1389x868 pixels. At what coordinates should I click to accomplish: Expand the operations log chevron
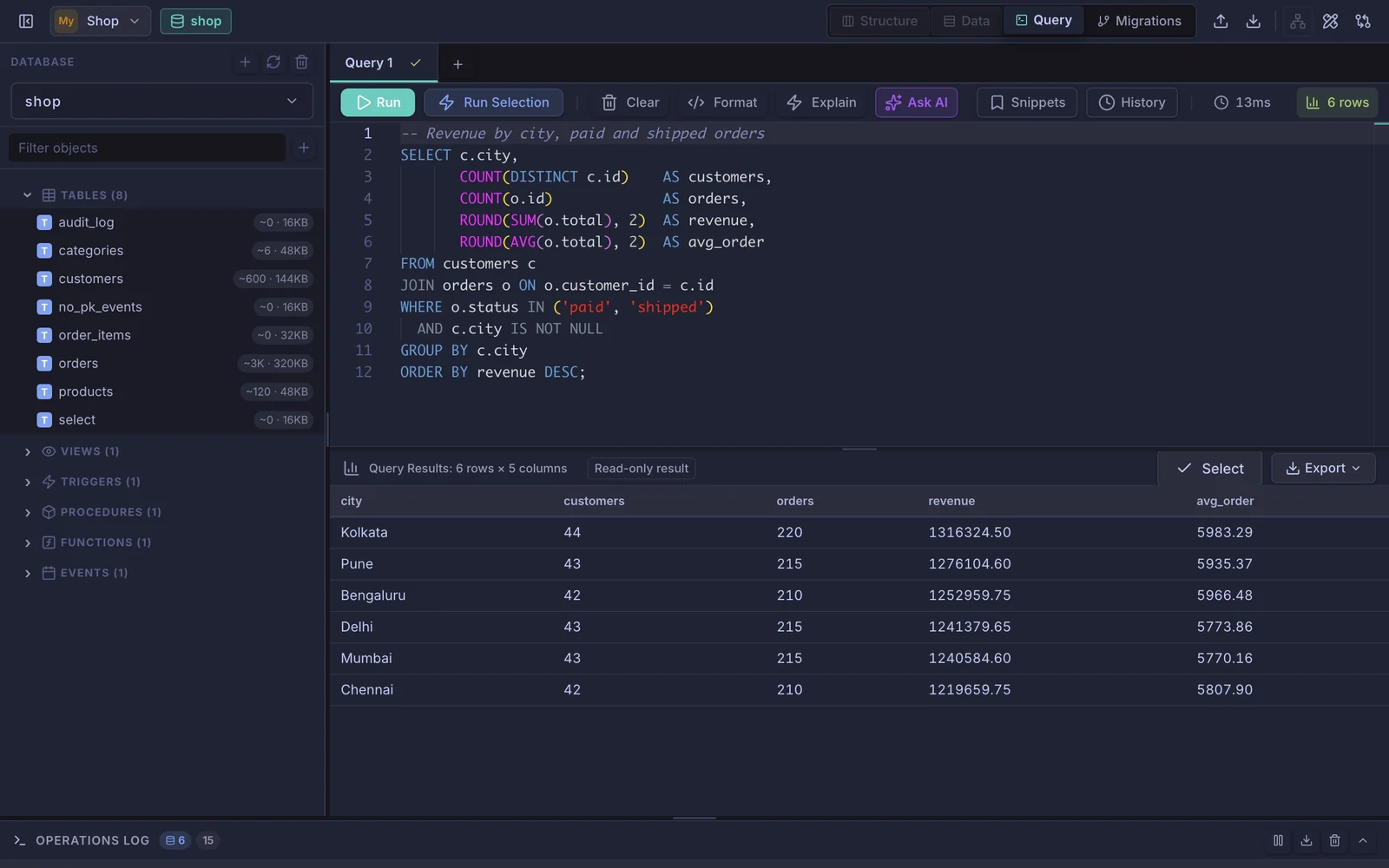tap(1363, 840)
